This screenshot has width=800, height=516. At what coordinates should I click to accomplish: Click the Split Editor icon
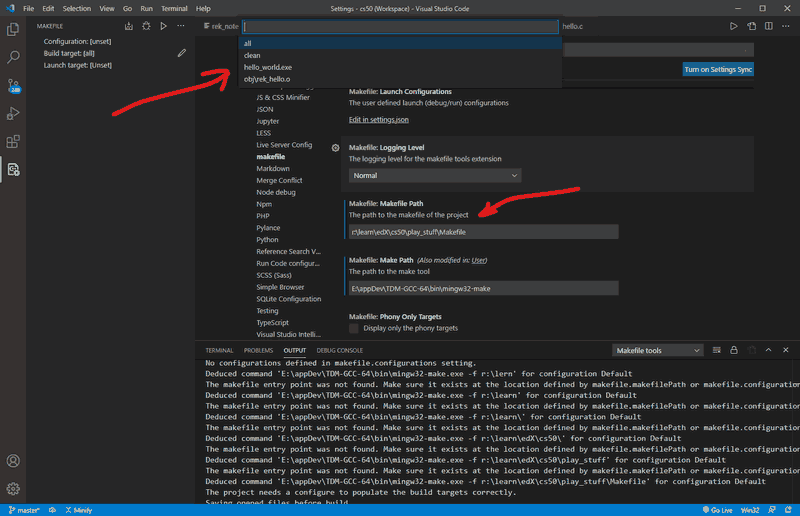768,26
